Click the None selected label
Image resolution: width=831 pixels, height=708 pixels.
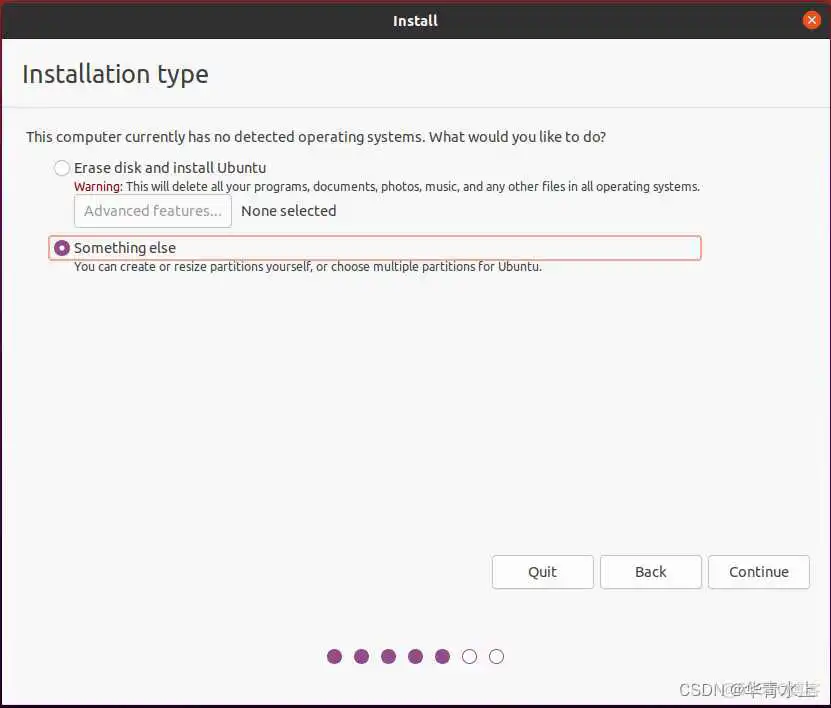pos(288,211)
